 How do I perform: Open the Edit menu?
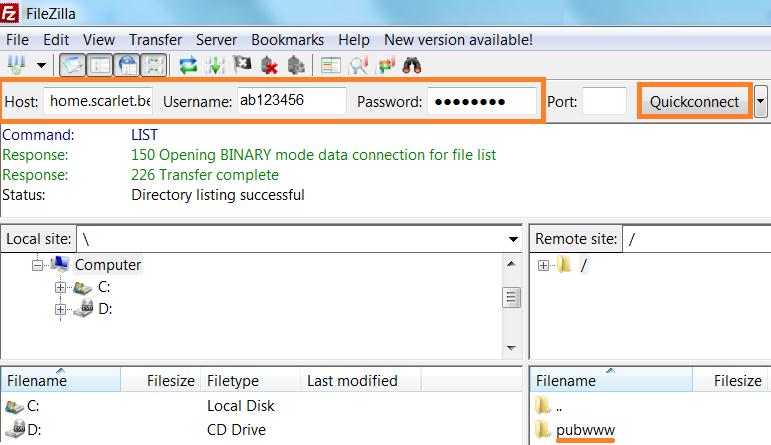coord(56,39)
